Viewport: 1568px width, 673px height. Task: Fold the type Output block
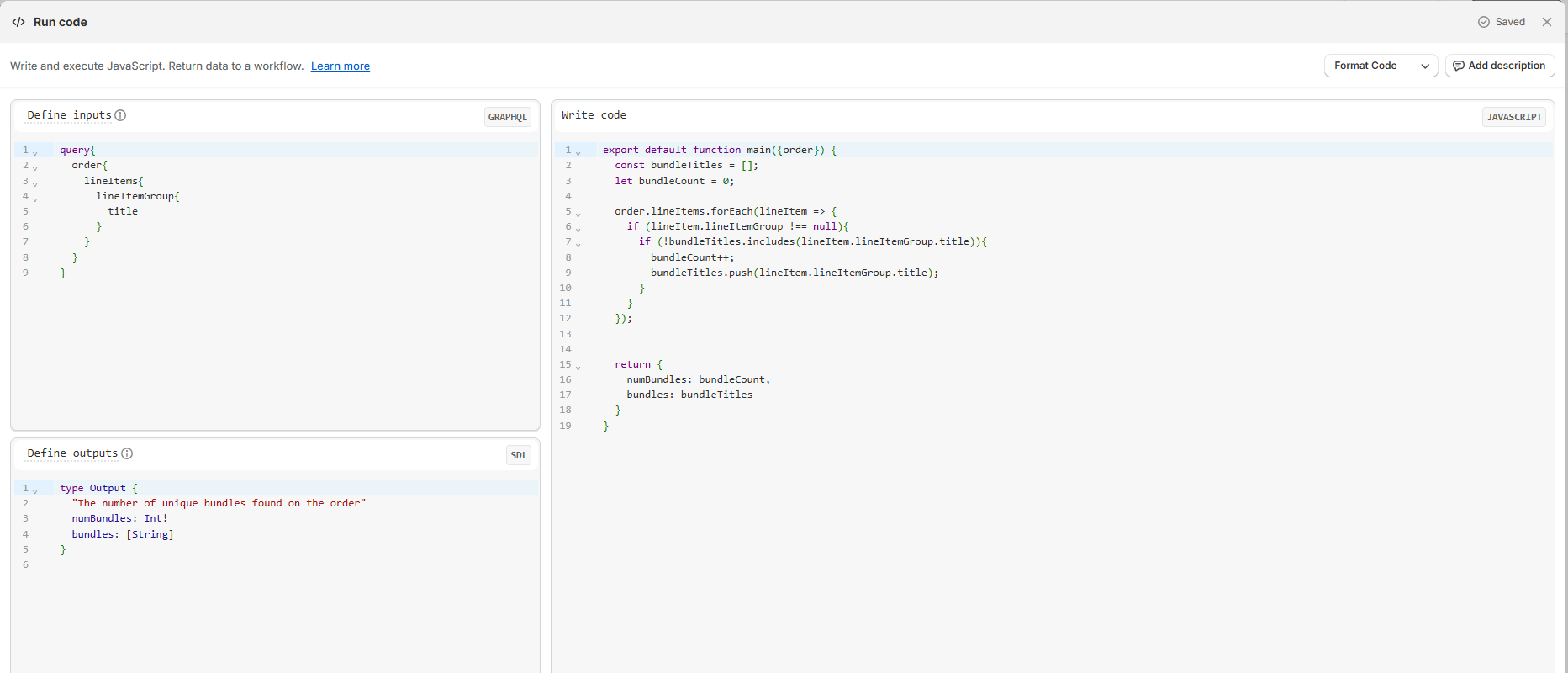35,490
